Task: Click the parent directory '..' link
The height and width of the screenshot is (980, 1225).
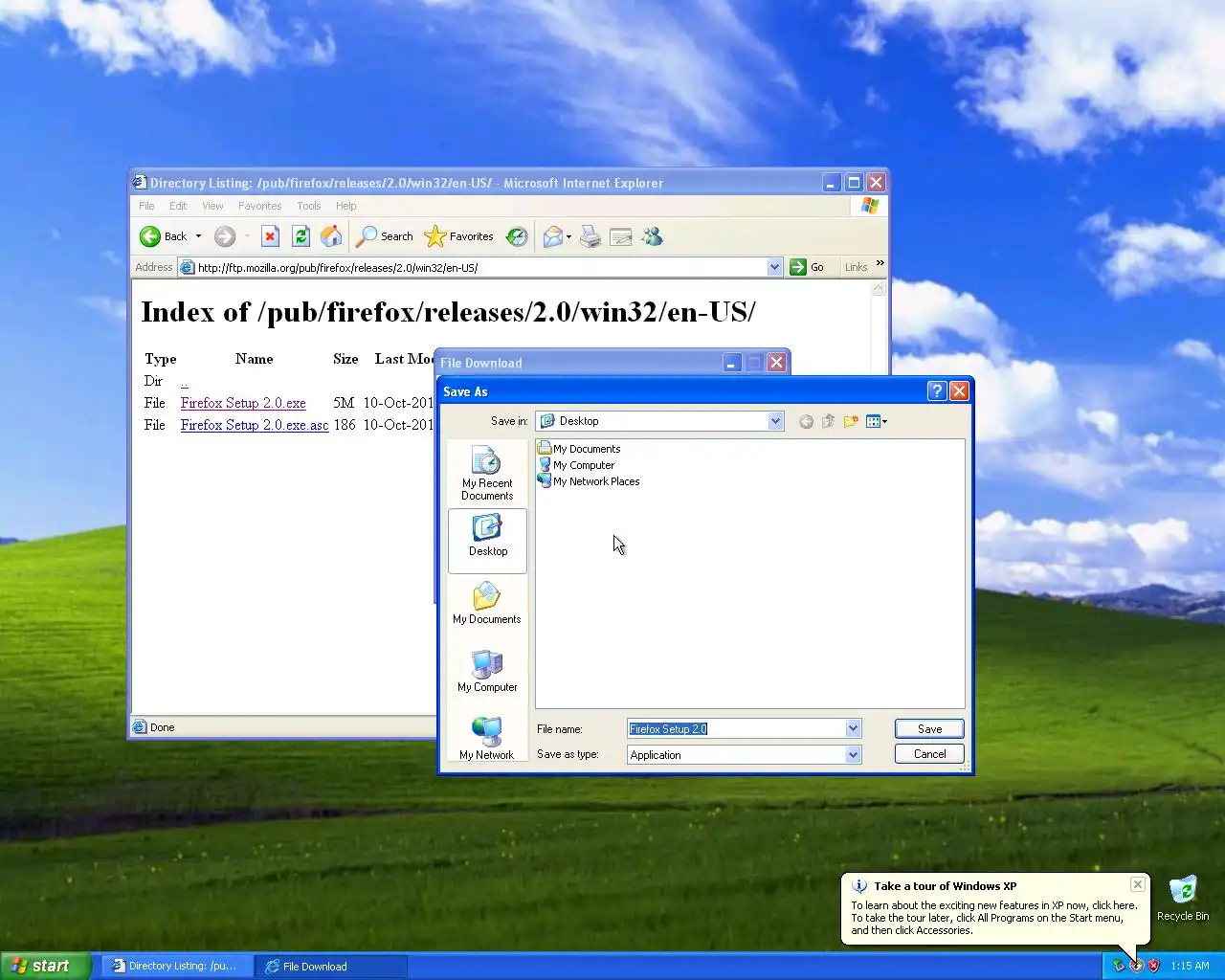Action: coord(184,382)
